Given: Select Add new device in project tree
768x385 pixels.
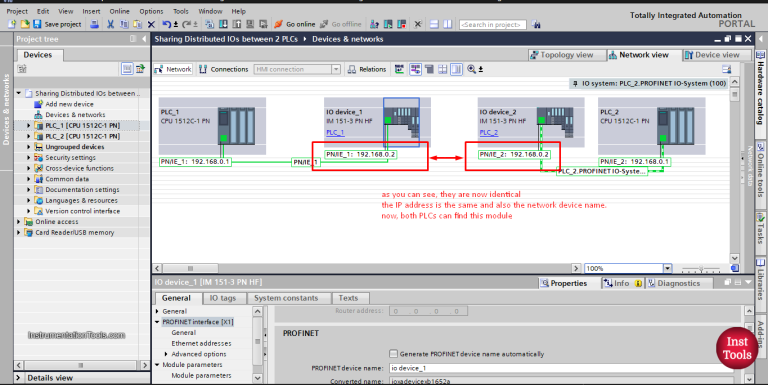Looking at the screenshot, I should 69,104.
